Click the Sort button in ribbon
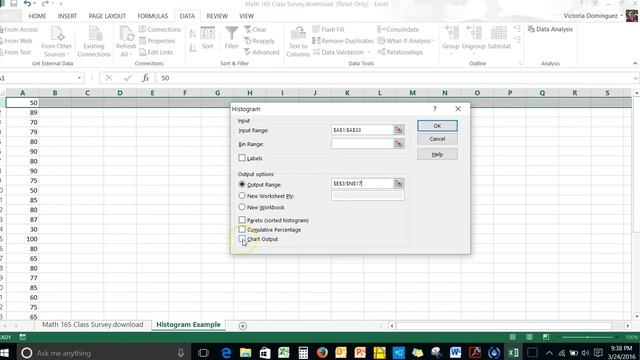Viewport: 640px width, 360px height. pyautogui.click(x=207, y=38)
